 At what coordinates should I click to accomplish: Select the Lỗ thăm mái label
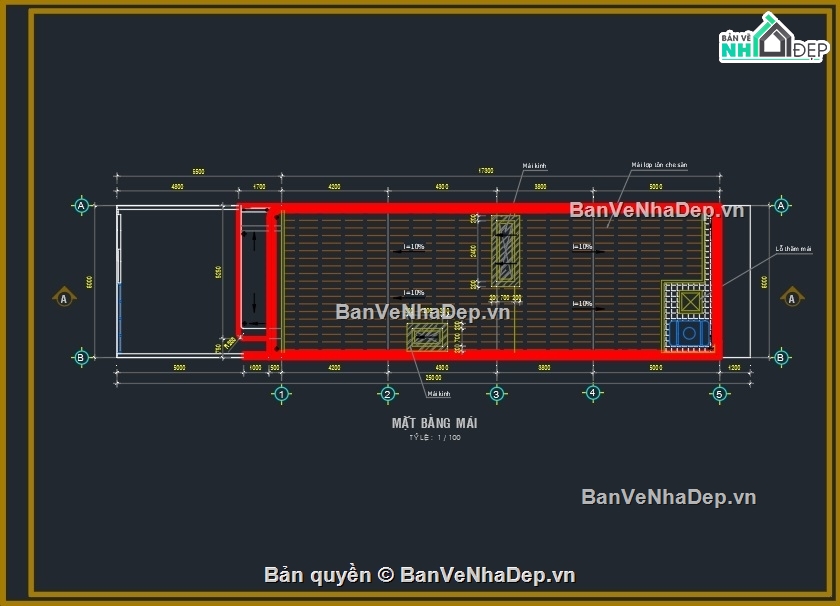[x=793, y=249]
